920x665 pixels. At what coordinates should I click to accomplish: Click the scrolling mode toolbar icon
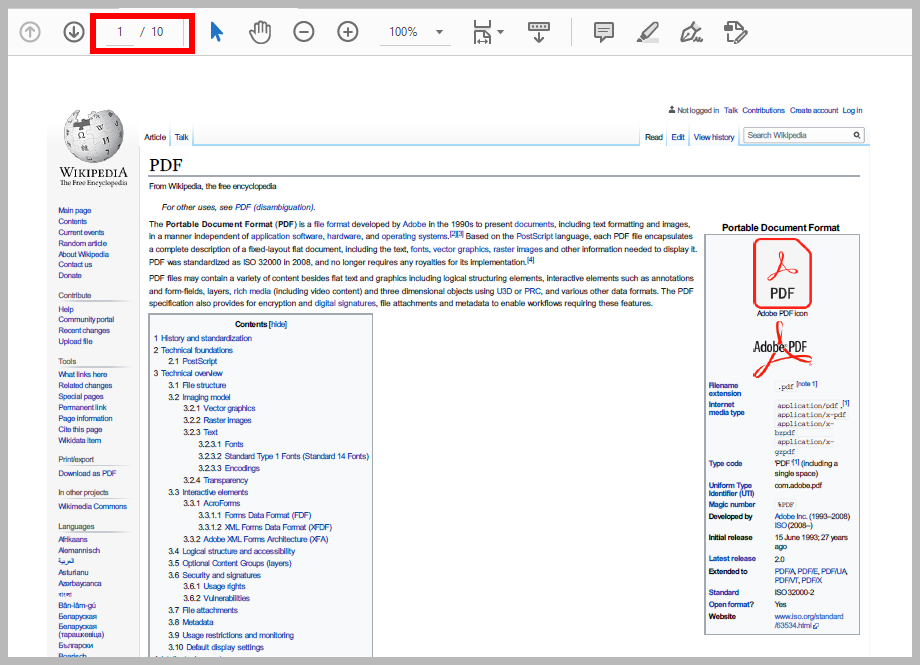(539, 32)
